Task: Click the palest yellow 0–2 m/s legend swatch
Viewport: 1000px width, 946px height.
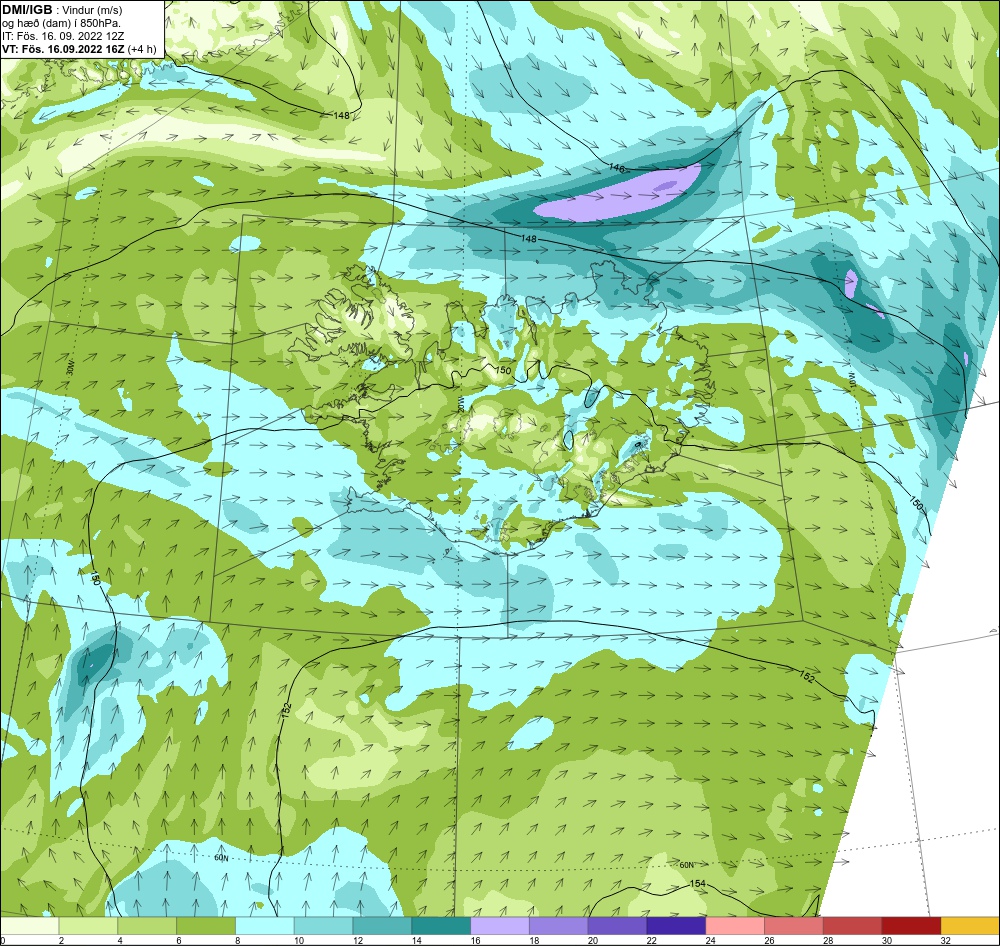Action: coord(29,926)
